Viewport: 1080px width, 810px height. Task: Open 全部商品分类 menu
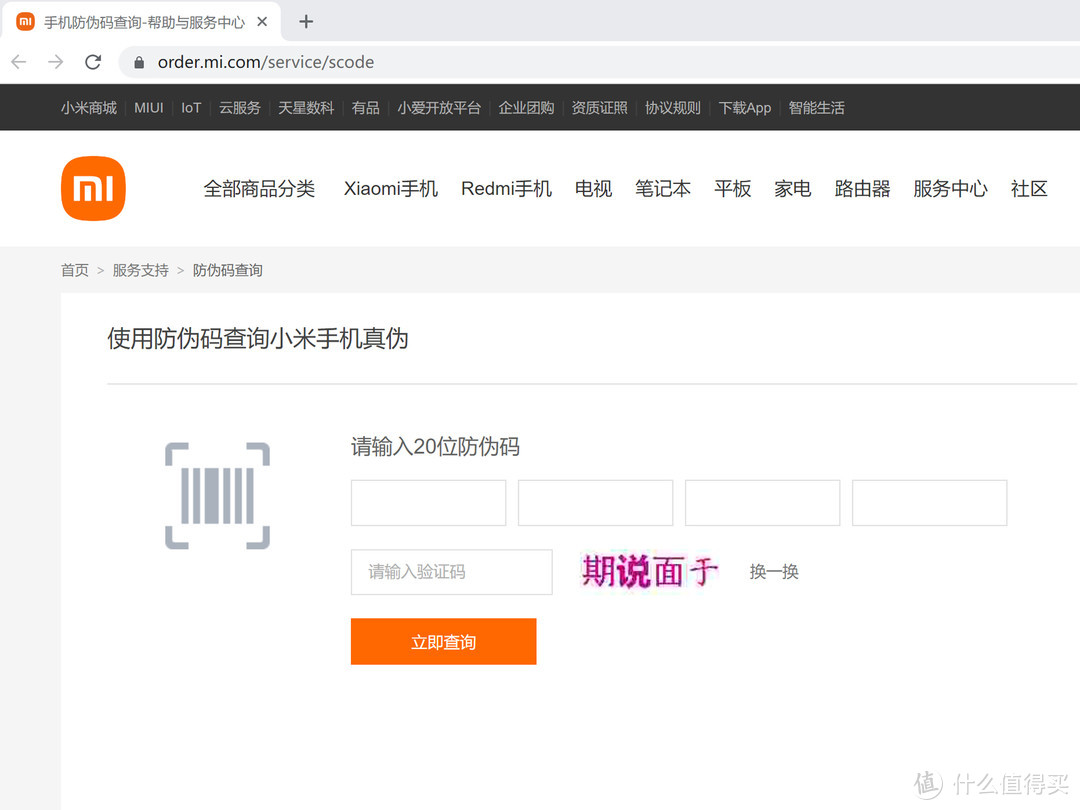(x=259, y=189)
